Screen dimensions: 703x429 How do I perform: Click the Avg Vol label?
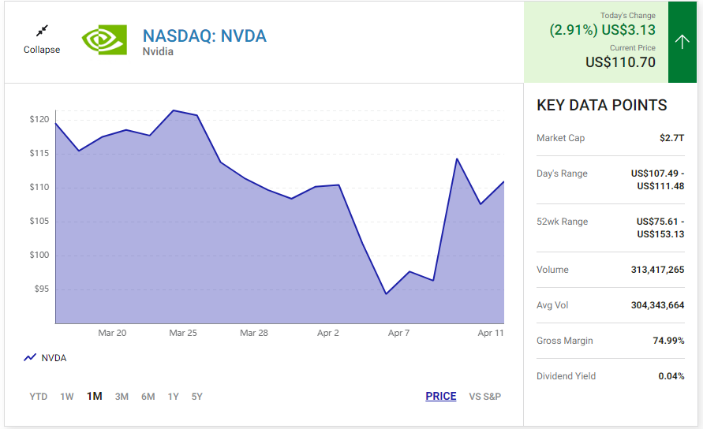coord(552,305)
